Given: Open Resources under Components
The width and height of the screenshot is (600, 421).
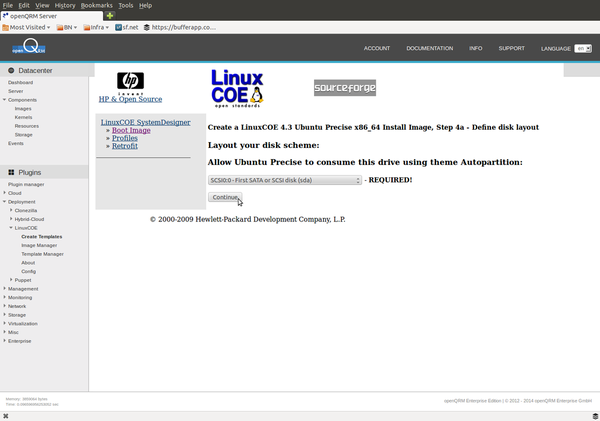Looking at the screenshot, I should pos(27,126).
